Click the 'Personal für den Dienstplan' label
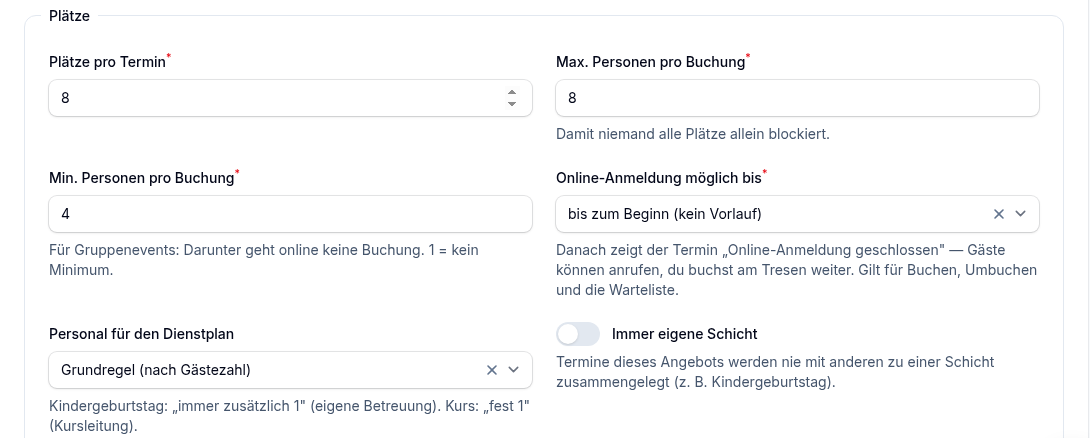The image size is (1090, 438). point(142,334)
